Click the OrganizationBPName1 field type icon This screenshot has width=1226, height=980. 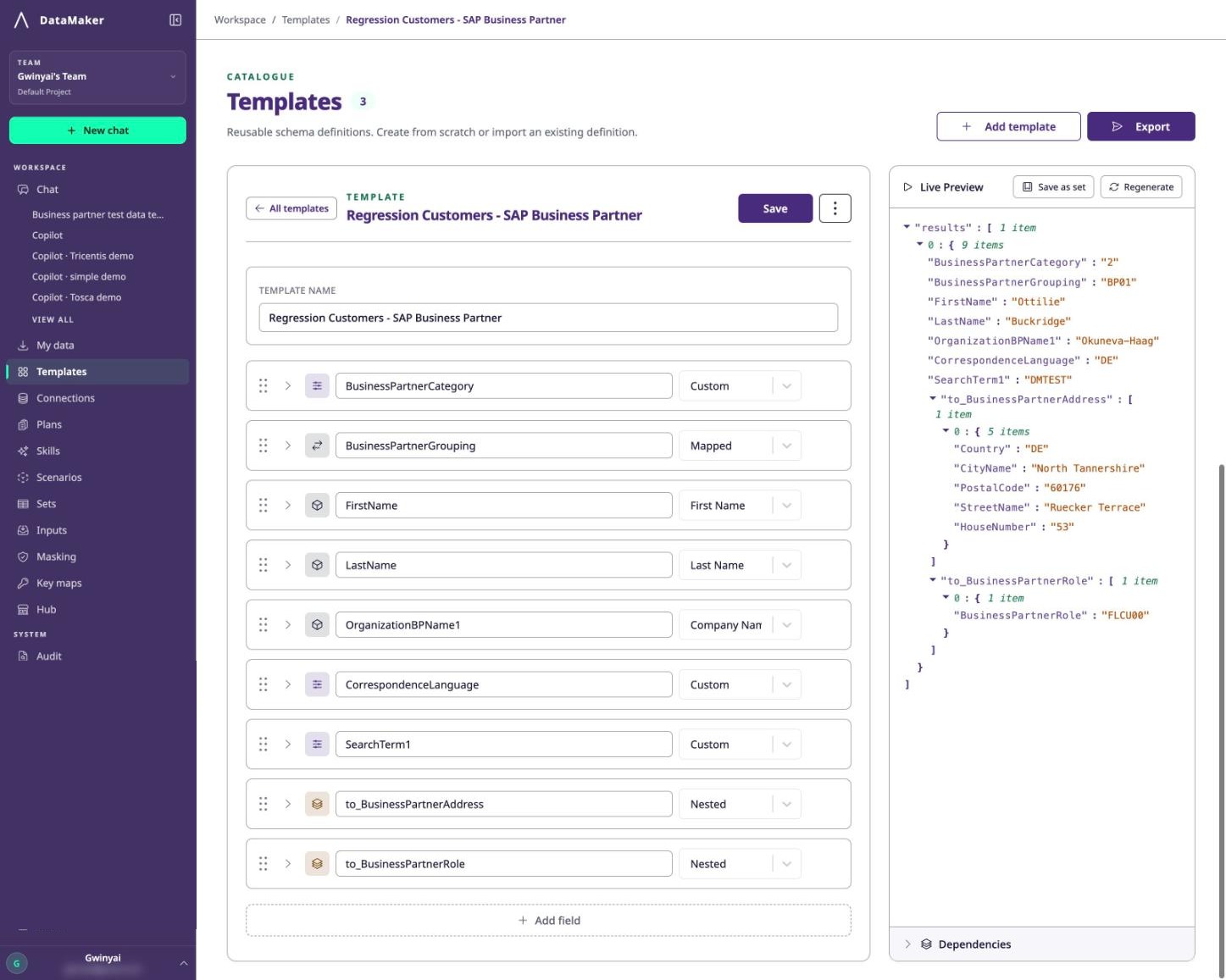point(317,625)
